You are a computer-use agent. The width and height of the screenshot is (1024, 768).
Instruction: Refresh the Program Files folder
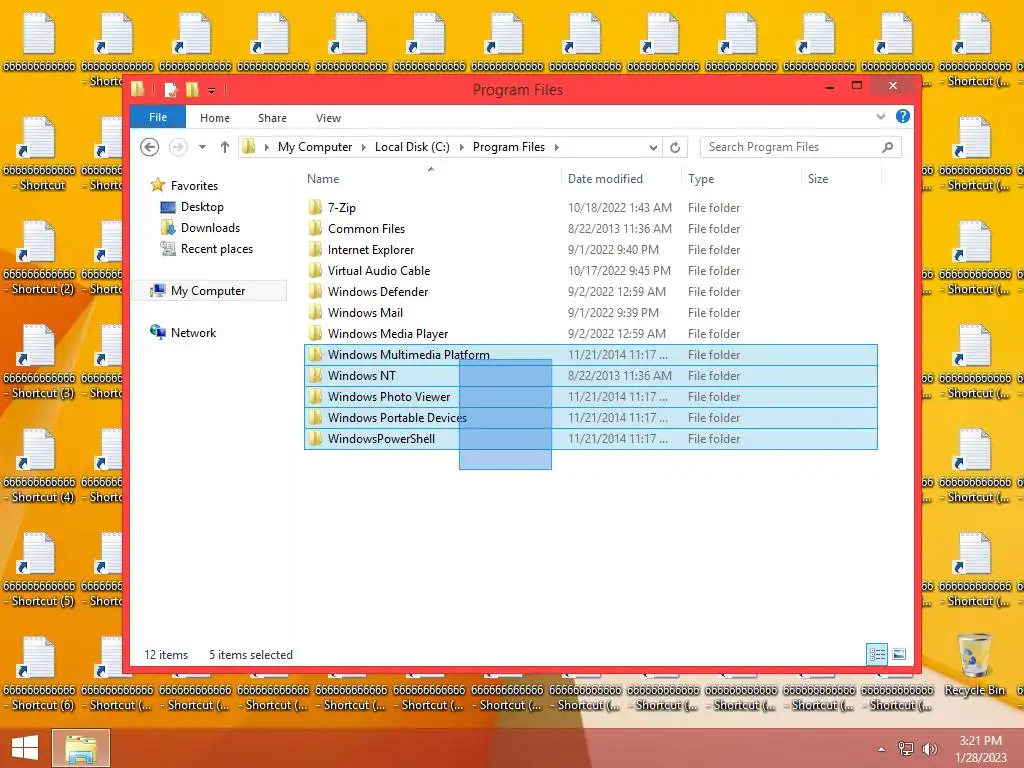pyautogui.click(x=675, y=148)
